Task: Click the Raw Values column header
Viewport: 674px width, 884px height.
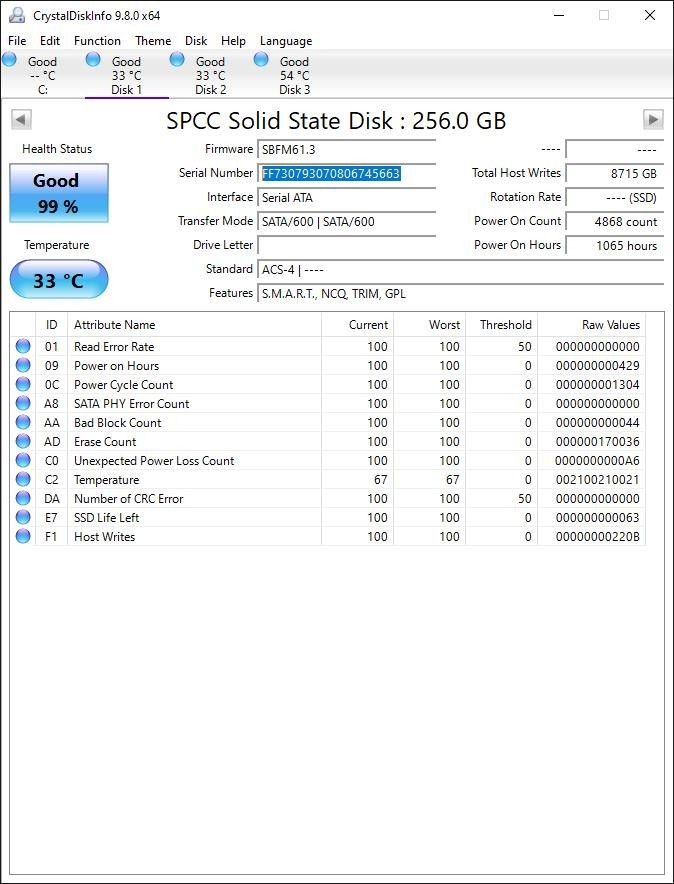Action: 592,325
